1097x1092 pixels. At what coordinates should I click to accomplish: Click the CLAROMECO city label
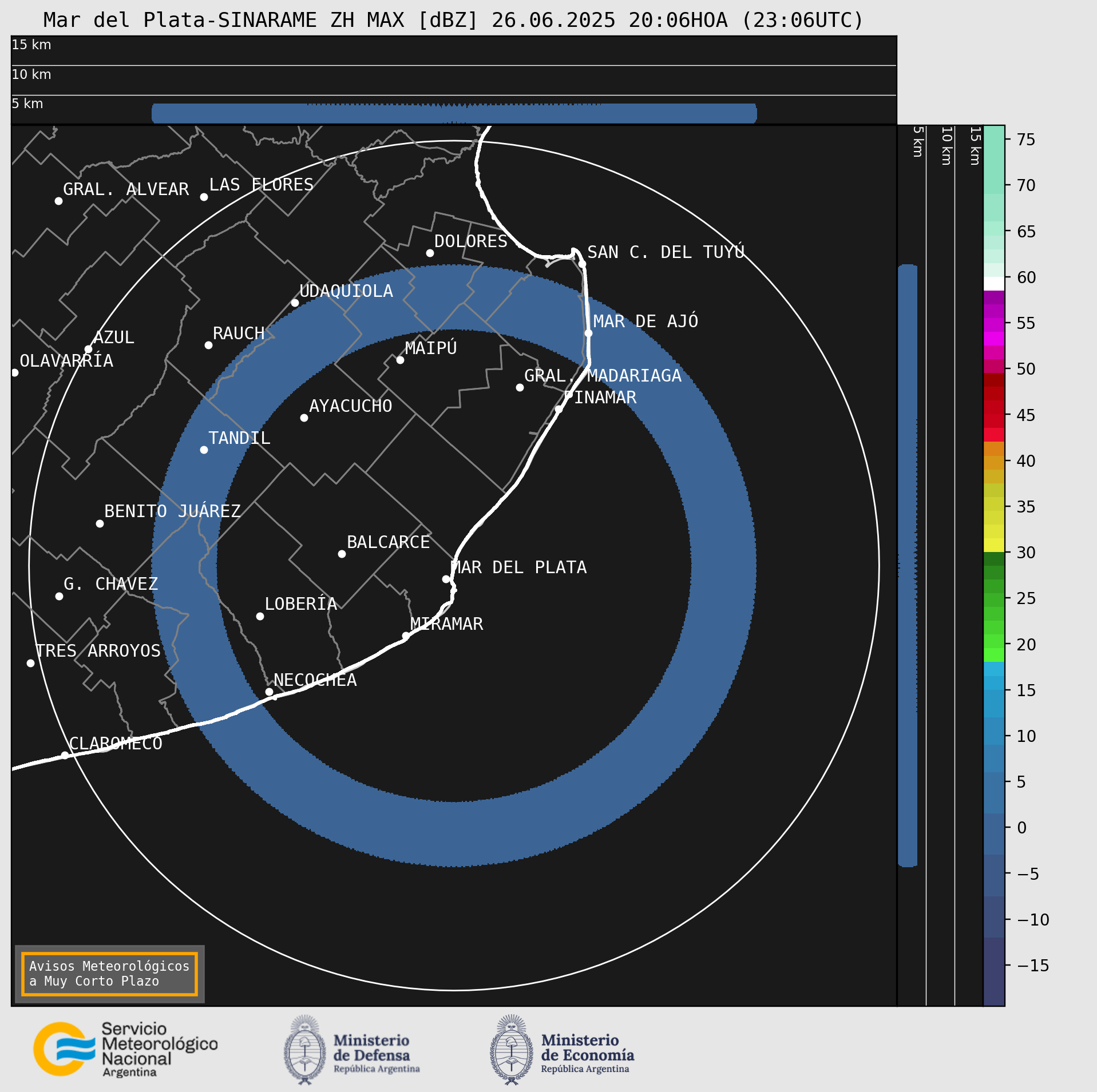116,744
